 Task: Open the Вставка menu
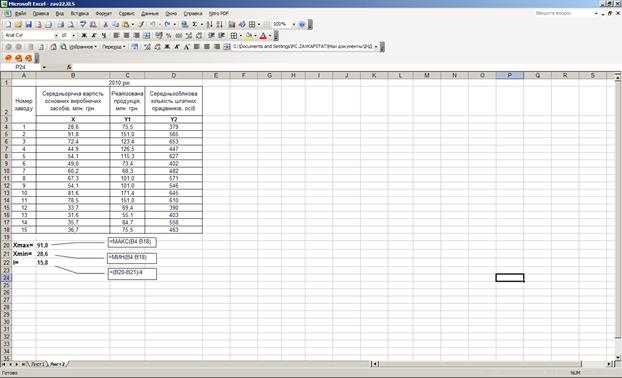pyautogui.click(x=79, y=13)
